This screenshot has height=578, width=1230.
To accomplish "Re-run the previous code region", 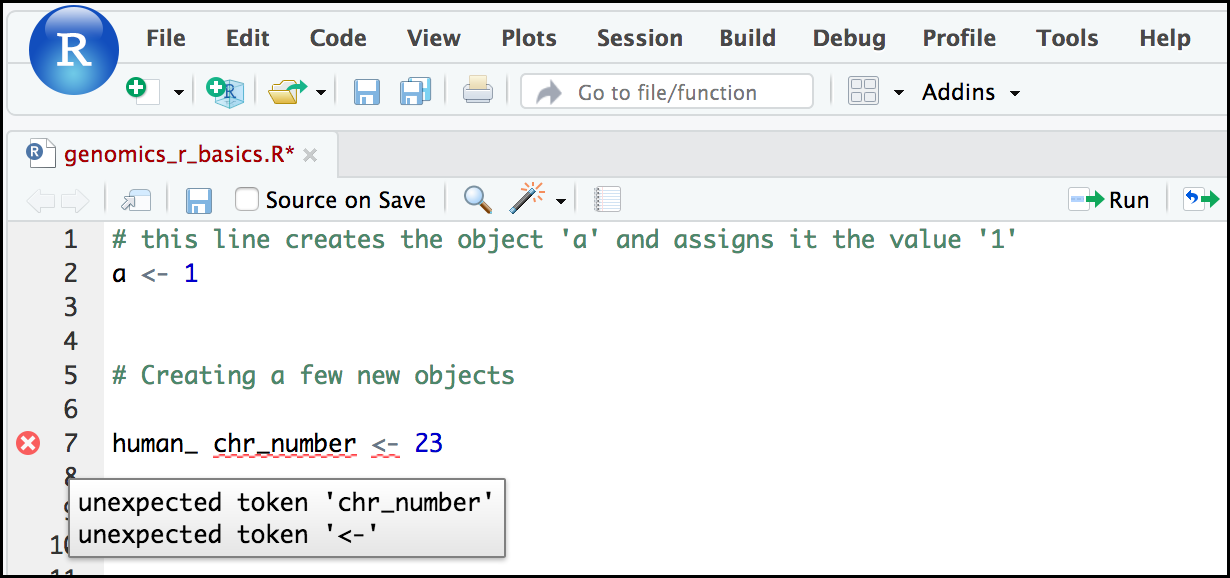I will 1201,199.
